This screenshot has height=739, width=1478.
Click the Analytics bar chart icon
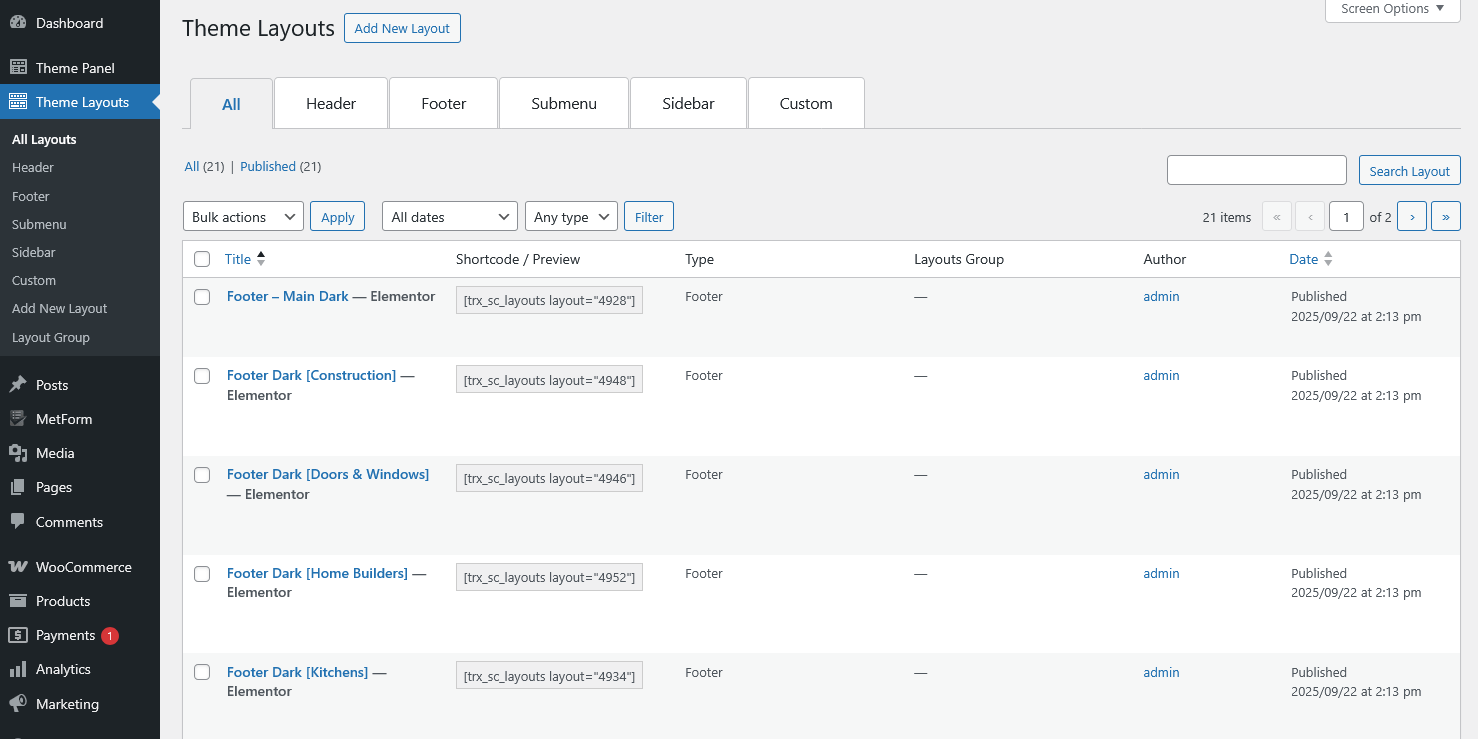pyautogui.click(x=18, y=669)
